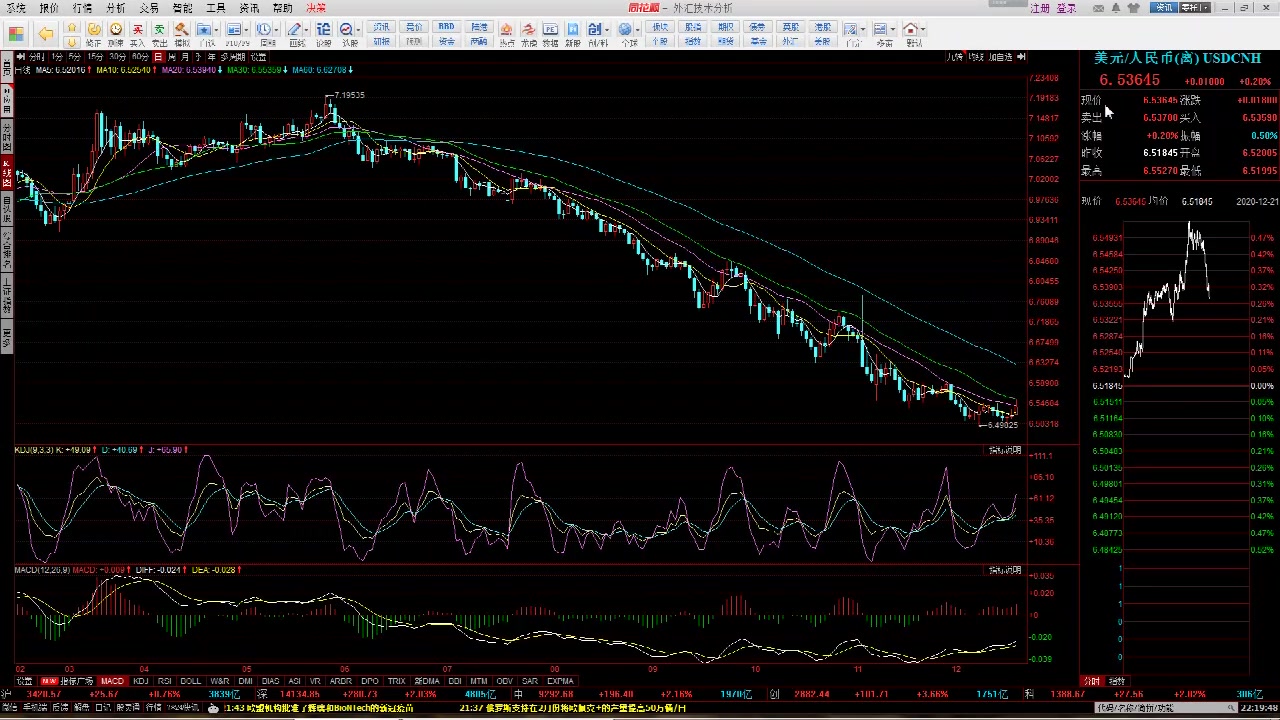This screenshot has height=720, width=1280.
Task: Expand the F10/F9 dropdown arrow
Action: 247,30
